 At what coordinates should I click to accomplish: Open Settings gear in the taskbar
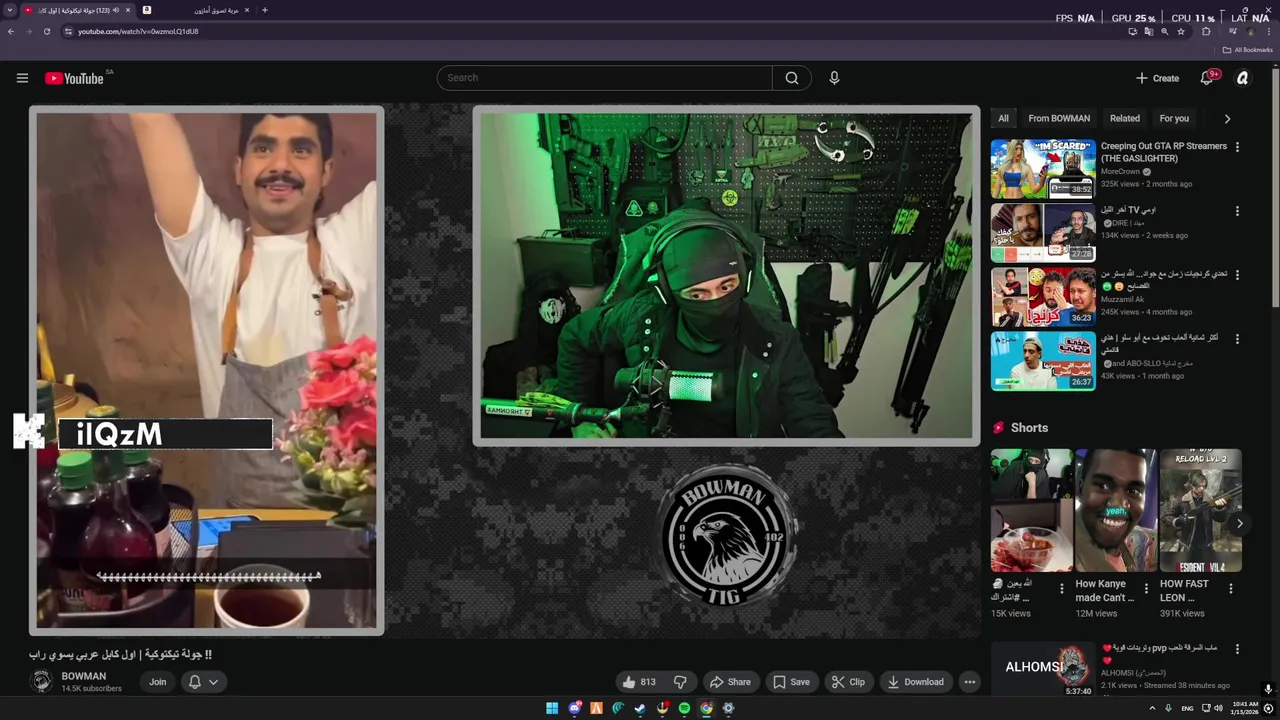pyautogui.click(x=728, y=708)
